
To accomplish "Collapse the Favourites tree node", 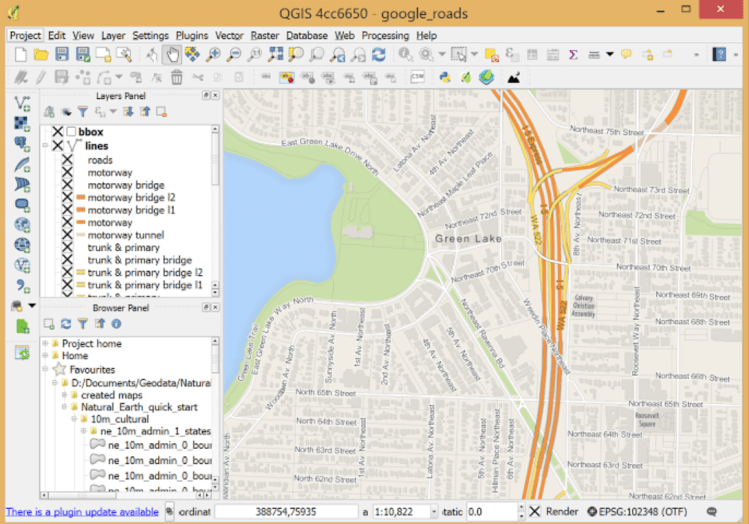I will [x=45, y=369].
